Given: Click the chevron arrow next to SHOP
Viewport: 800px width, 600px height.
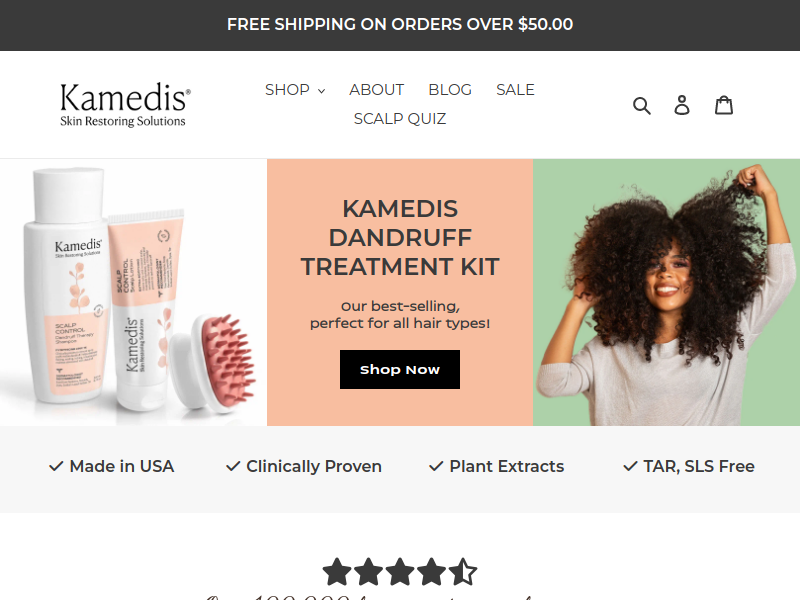Looking at the screenshot, I should click(x=321, y=91).
